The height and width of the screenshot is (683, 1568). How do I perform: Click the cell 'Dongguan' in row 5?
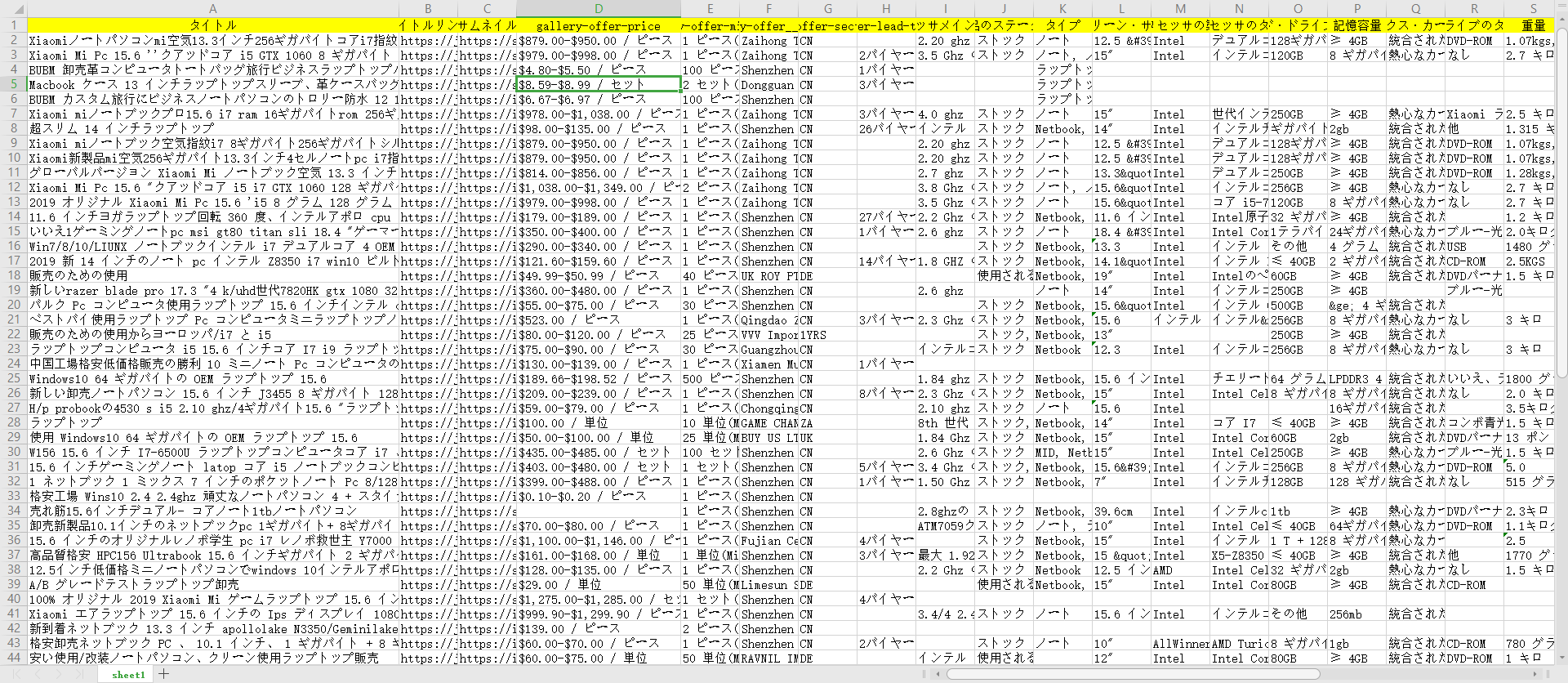pos(768,84)
